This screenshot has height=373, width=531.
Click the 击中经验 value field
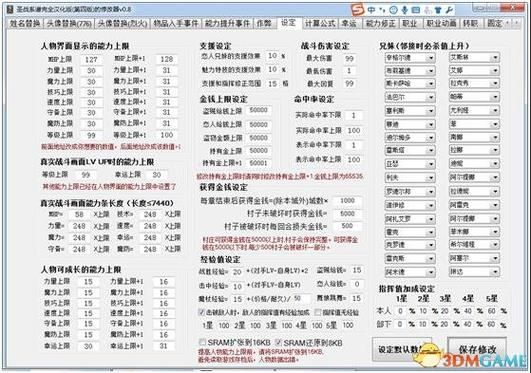[x=237, y=286]
